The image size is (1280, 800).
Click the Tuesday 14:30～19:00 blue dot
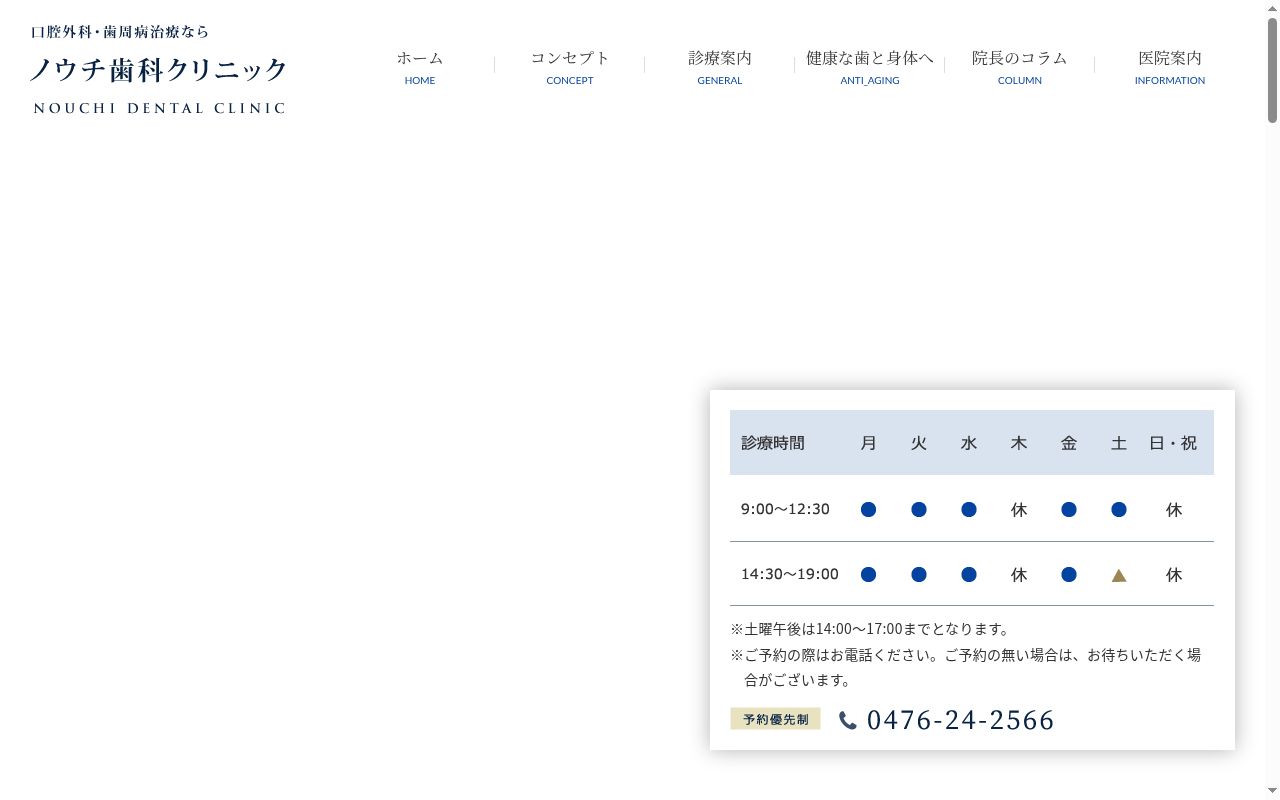coord(919,574)
